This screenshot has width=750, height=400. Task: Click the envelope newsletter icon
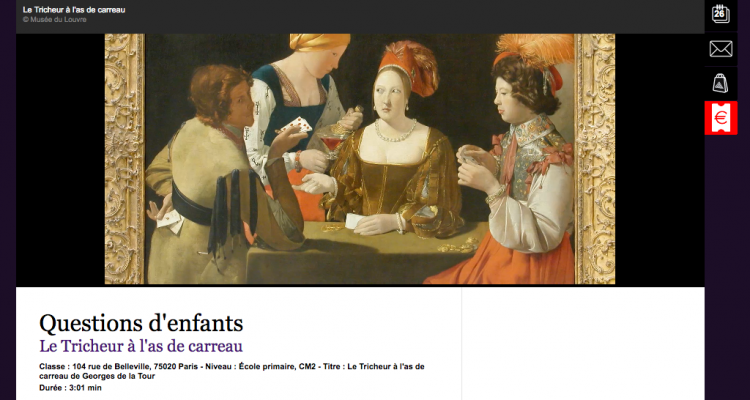pyautogui.click(x=720, y=49)
